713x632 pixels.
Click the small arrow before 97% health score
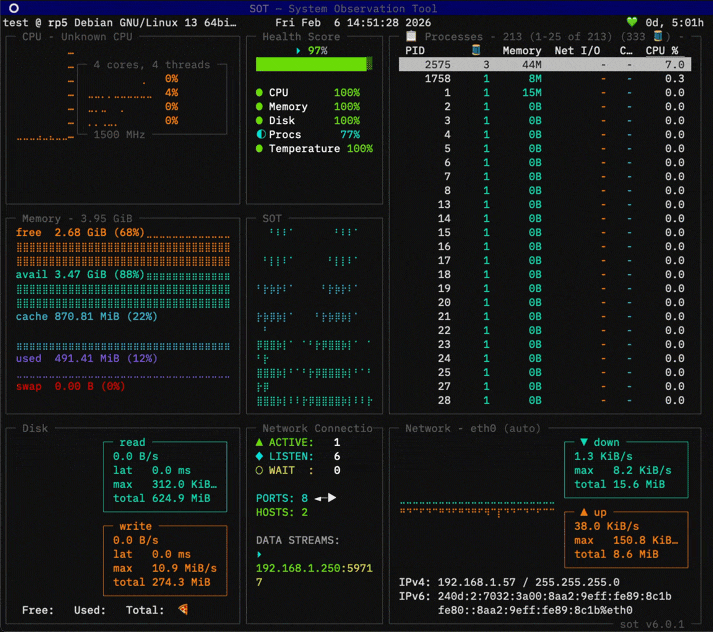tap(298, 50)
